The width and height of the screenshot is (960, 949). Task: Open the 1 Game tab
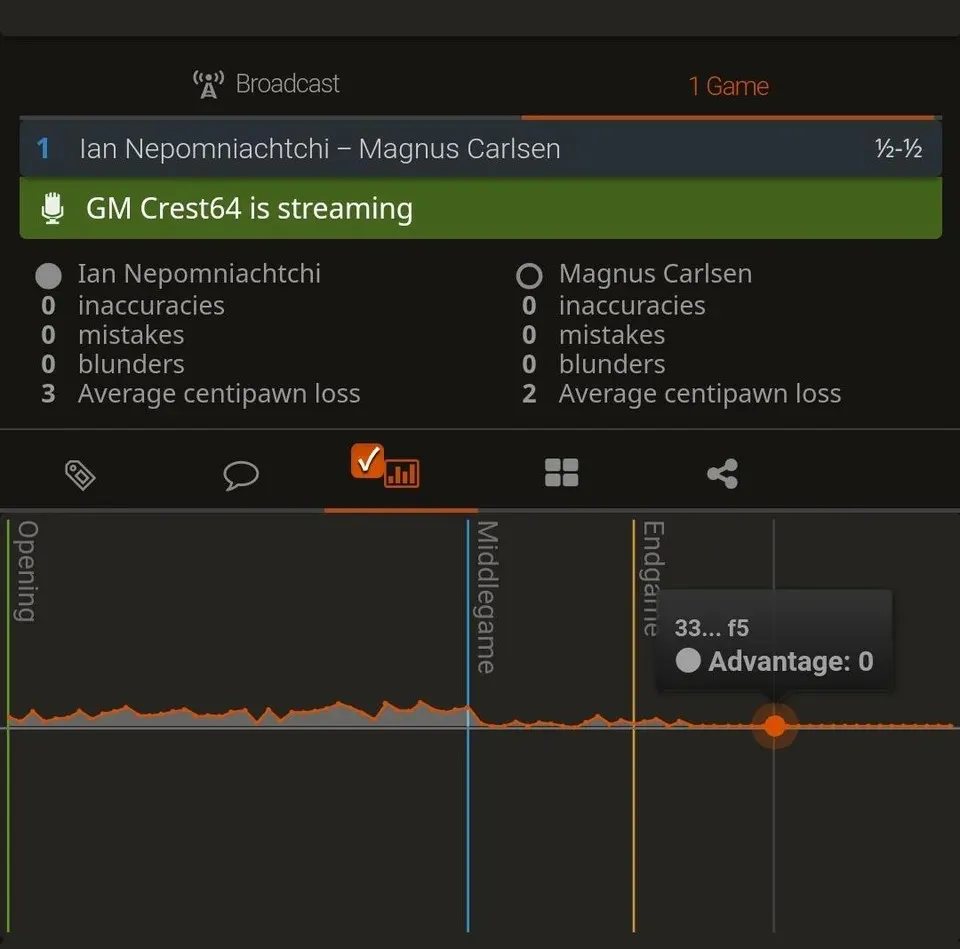(x=728, y=86)
